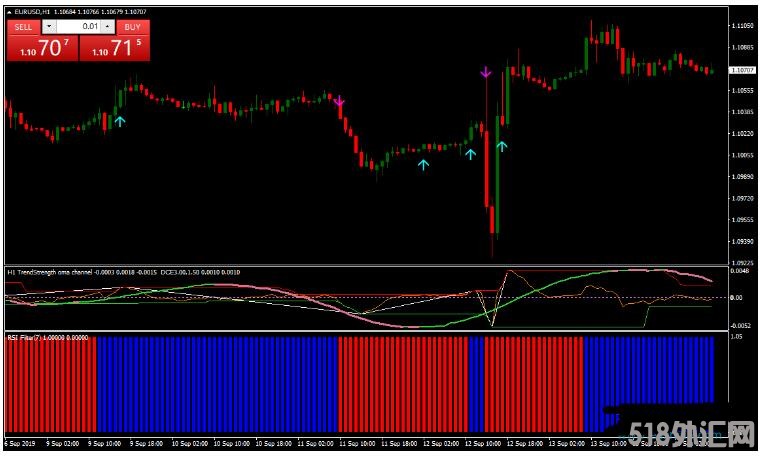Click the RSI Filter(7) indicator label
This screenshot has height=458, width=762.
pyautogui.click(x=25, y=337)
